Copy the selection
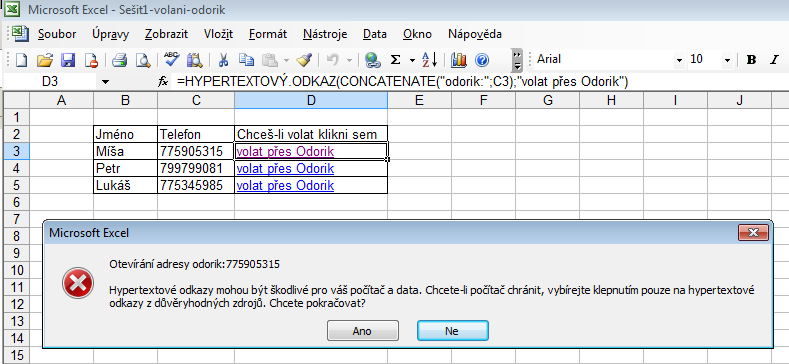Screen dimensions: 789x364 click(246, 60)
